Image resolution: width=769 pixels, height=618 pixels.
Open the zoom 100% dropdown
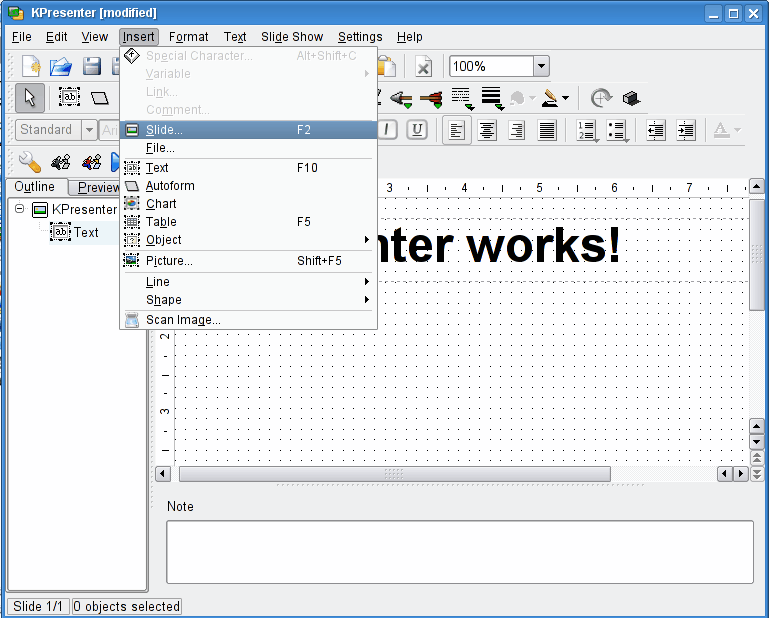540,66
